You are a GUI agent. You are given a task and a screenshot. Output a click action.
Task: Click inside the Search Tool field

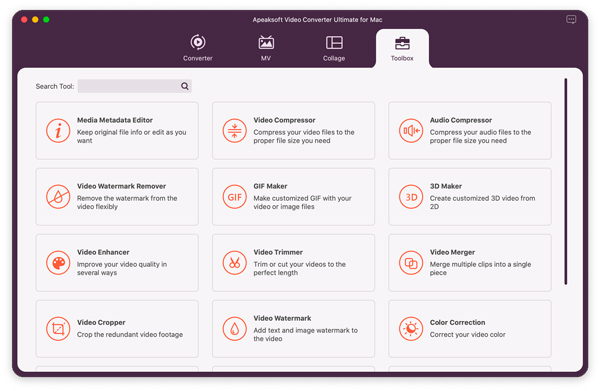(135, 86)
